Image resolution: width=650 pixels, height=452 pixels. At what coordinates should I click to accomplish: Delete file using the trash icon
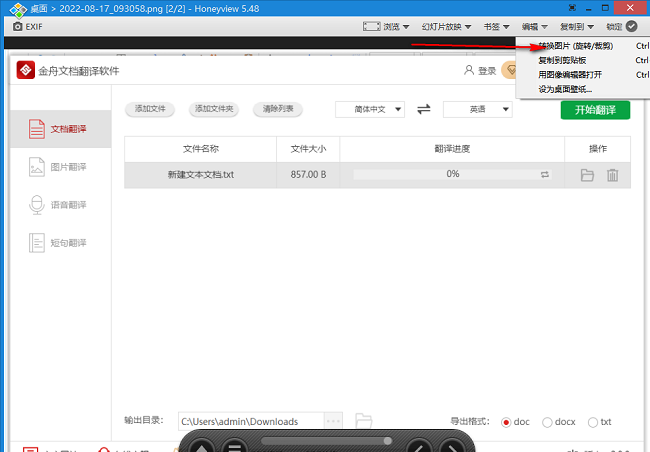click(612, 175)
